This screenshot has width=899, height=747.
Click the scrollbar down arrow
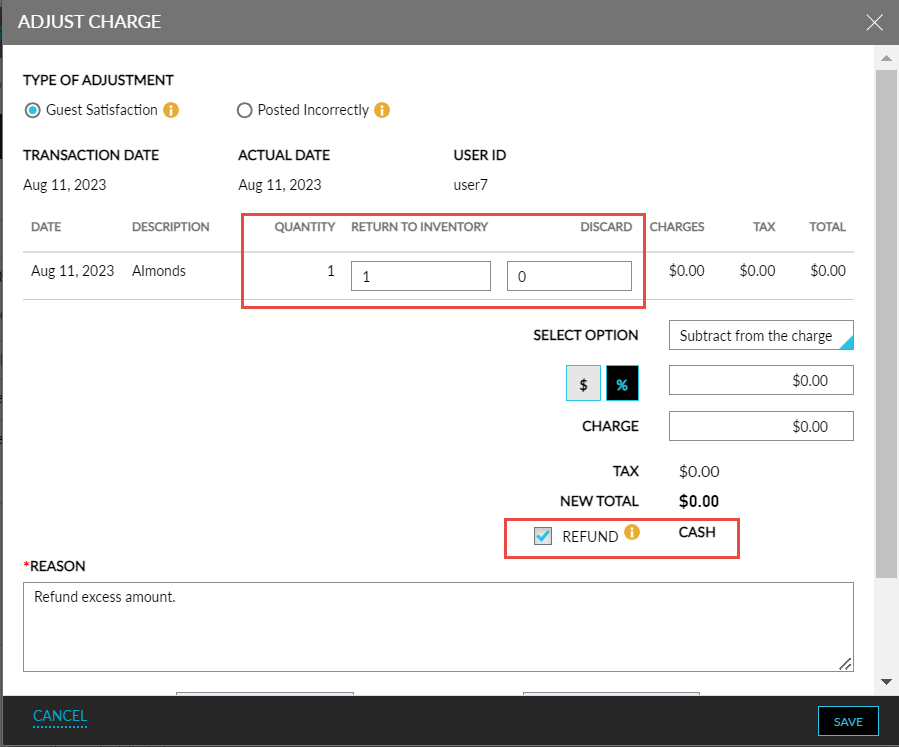coord(886,682)
